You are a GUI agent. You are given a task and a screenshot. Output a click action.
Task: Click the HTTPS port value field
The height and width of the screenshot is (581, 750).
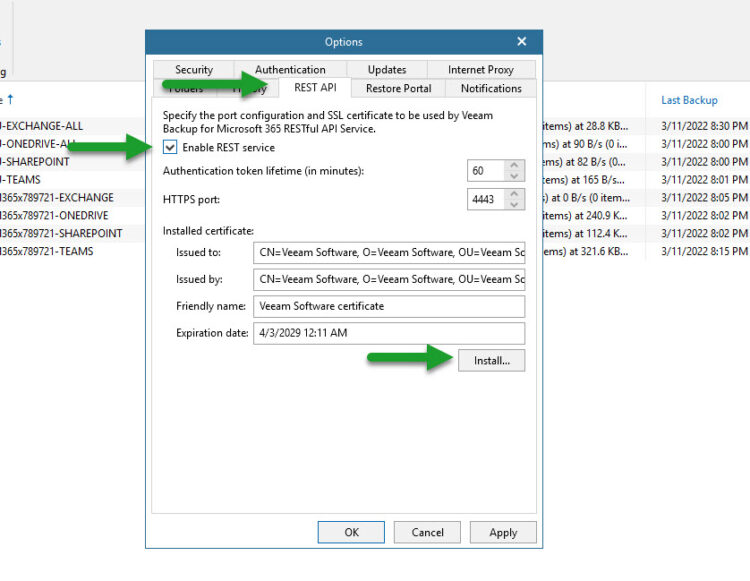[x=485, y=199]
